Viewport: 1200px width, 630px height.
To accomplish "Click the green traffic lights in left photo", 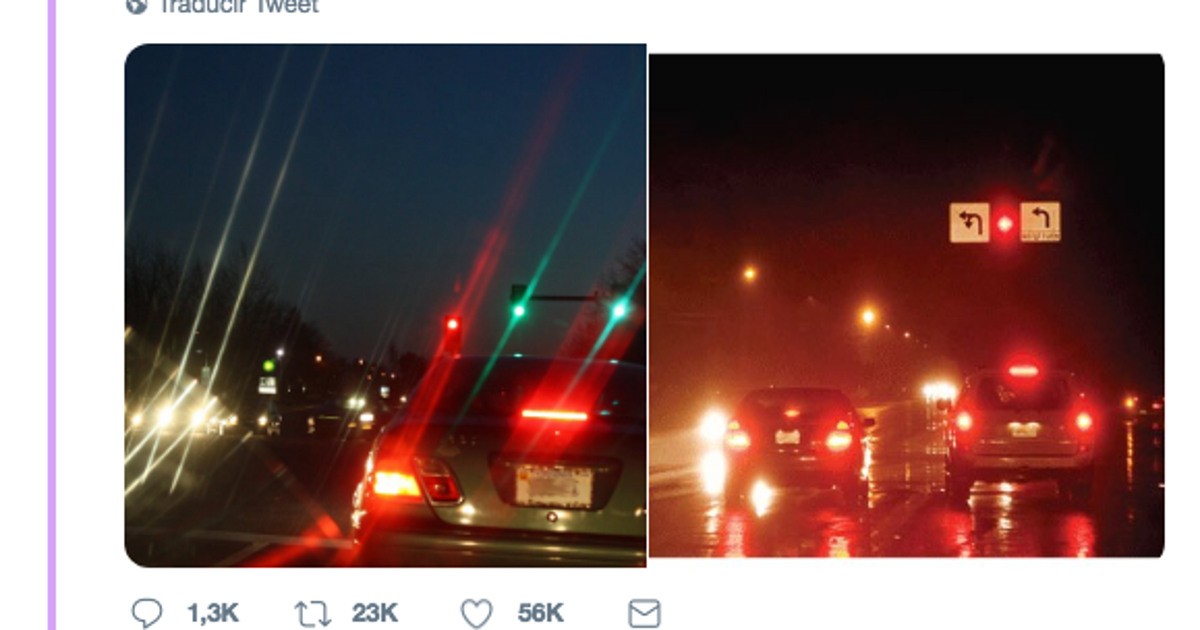I will pyautogui.click(x=519, y=310).
